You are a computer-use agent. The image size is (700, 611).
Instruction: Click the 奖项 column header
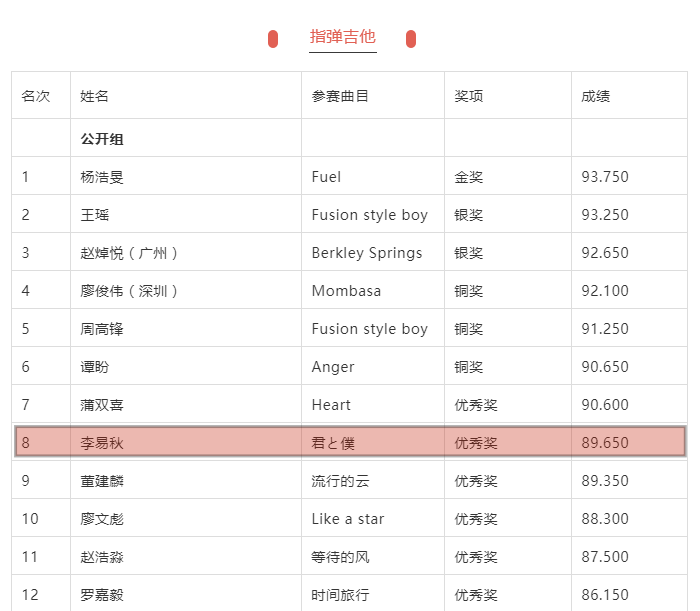coord(469,96)
